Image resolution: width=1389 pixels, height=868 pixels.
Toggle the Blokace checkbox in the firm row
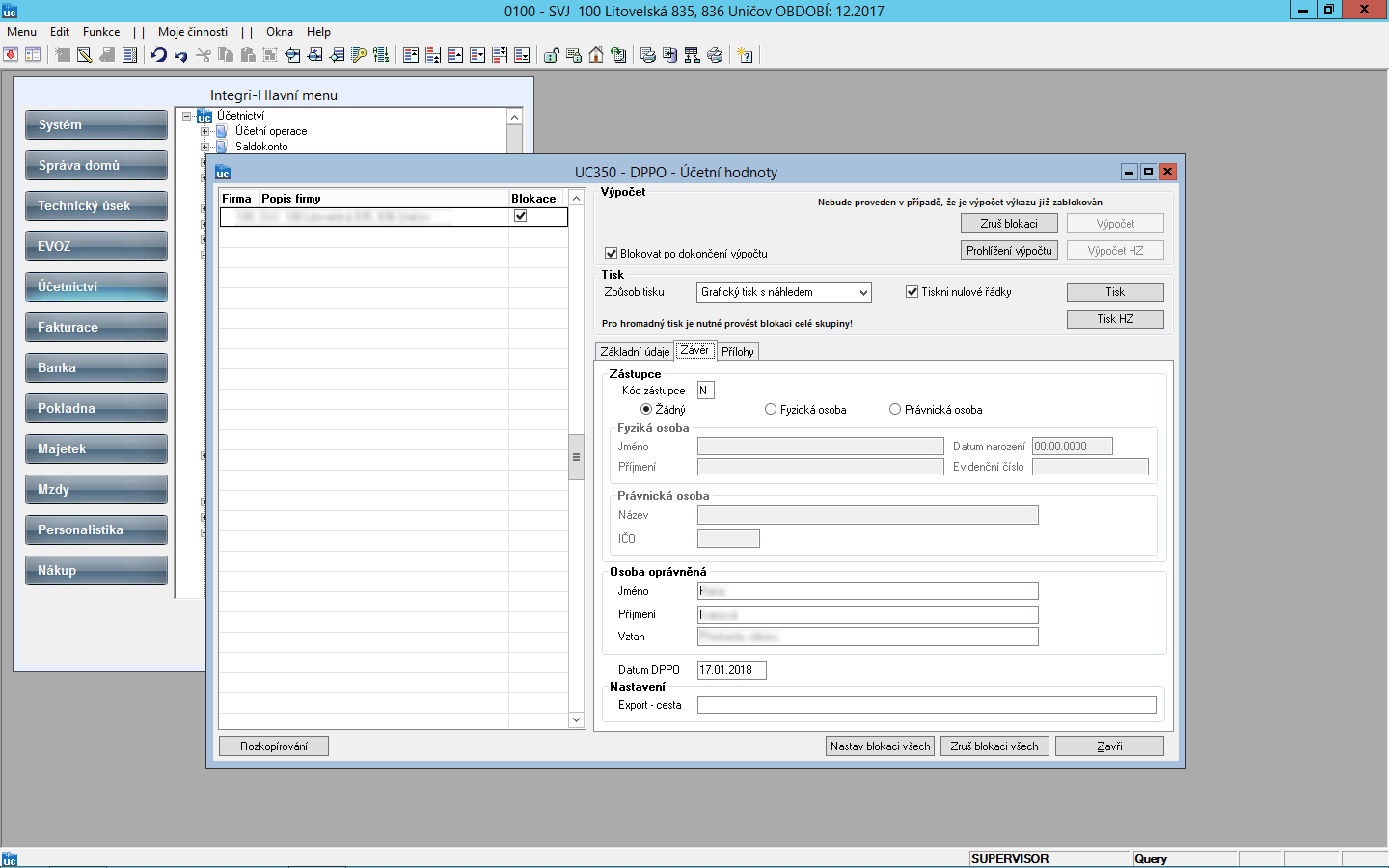[521, 216]
